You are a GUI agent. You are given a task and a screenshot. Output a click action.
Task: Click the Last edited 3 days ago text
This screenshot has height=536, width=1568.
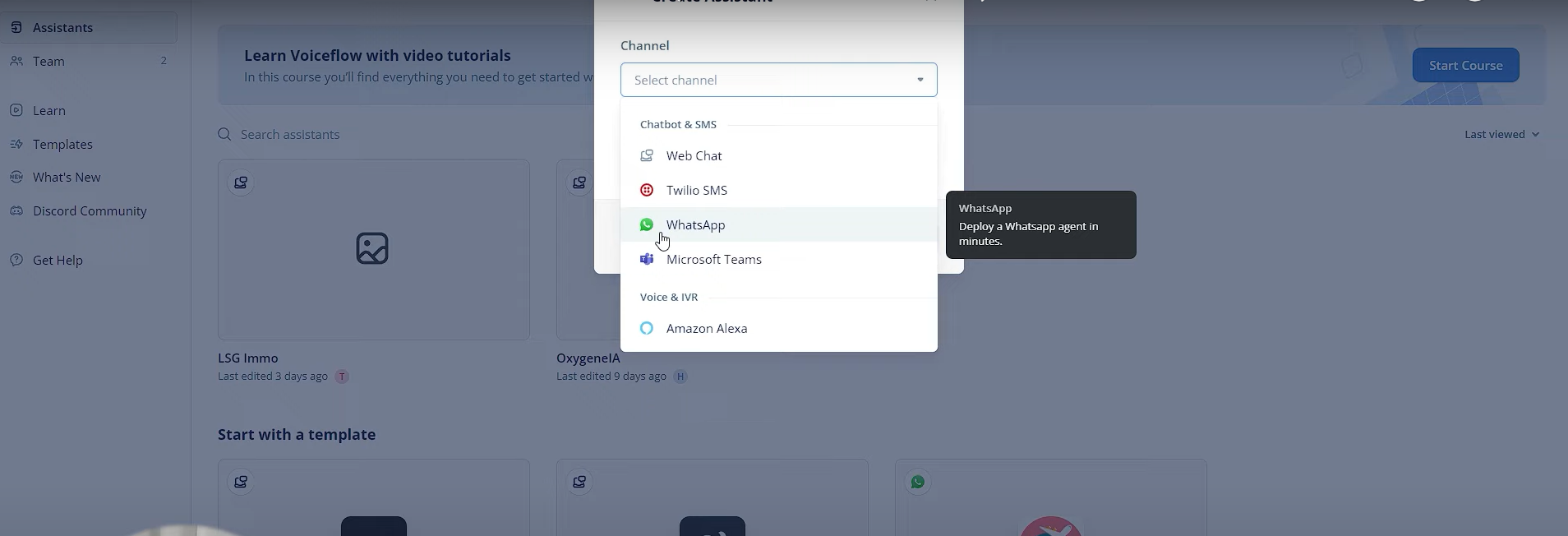[273, 377]
